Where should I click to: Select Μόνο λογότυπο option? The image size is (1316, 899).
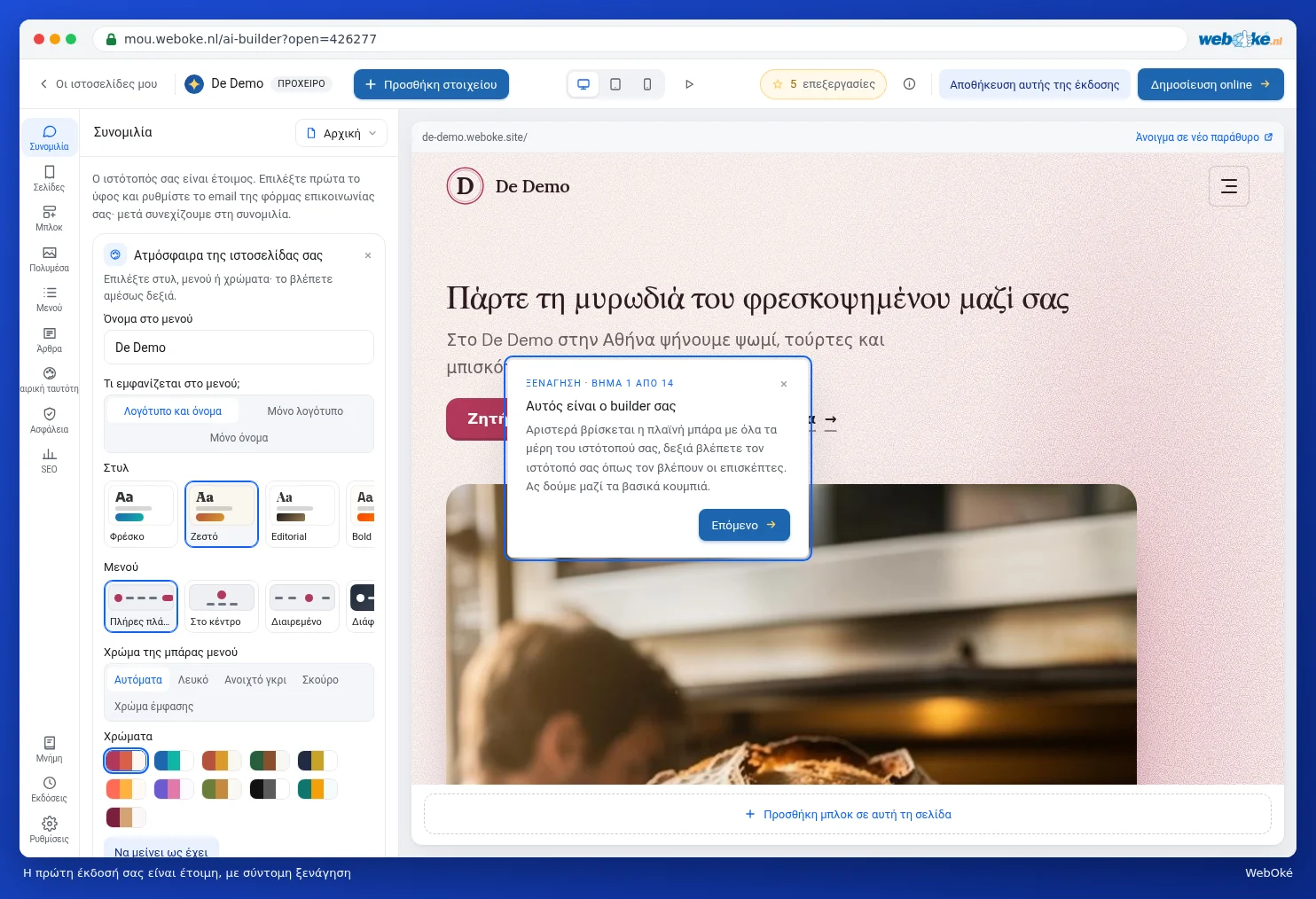point(305,411)
